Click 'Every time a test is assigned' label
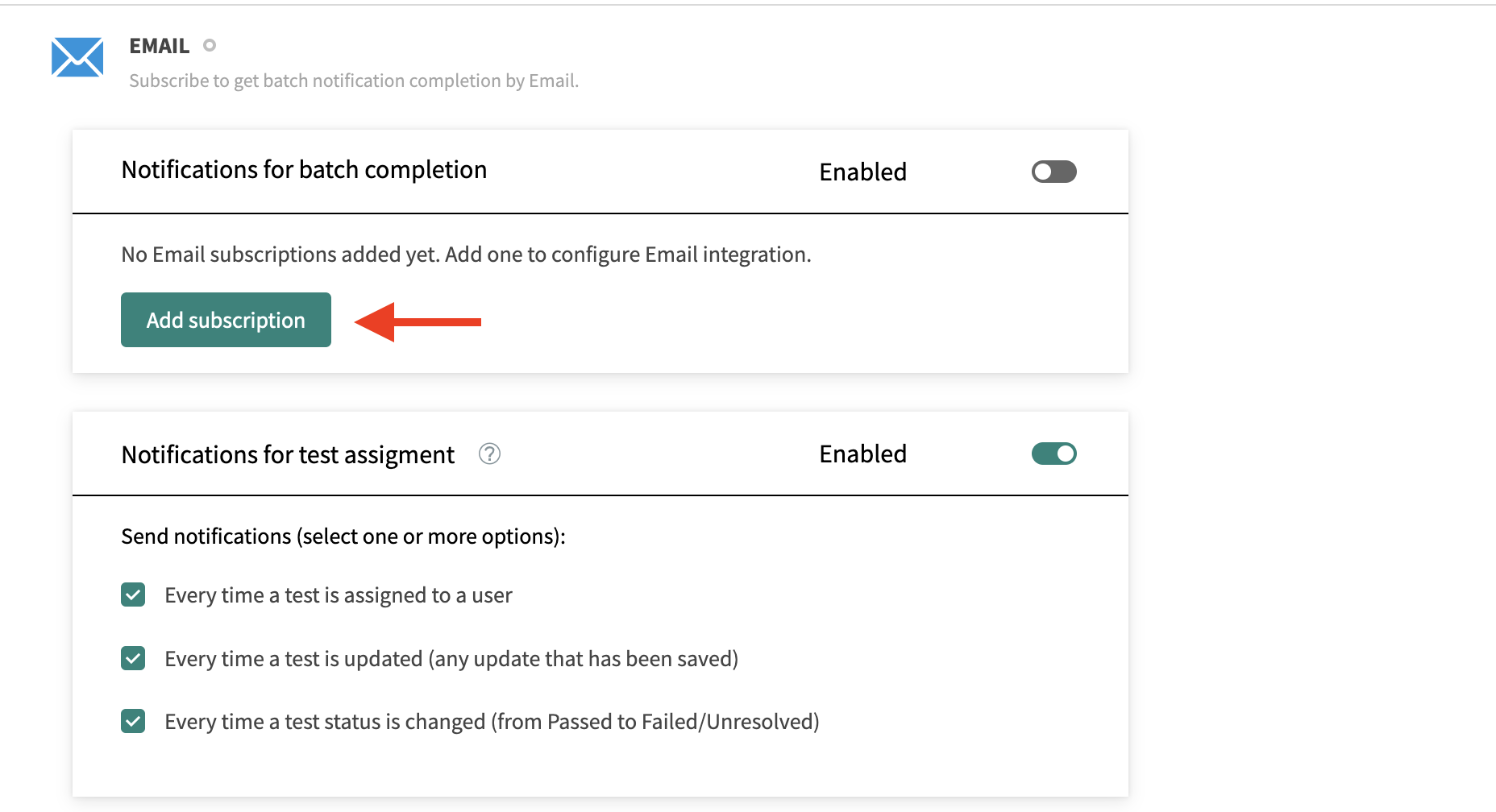 point(339,595)
